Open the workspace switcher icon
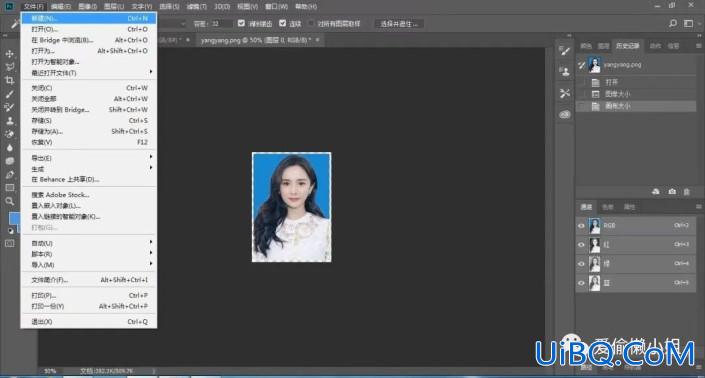Viewport: 705px width, 378px height. pos(688,23)
